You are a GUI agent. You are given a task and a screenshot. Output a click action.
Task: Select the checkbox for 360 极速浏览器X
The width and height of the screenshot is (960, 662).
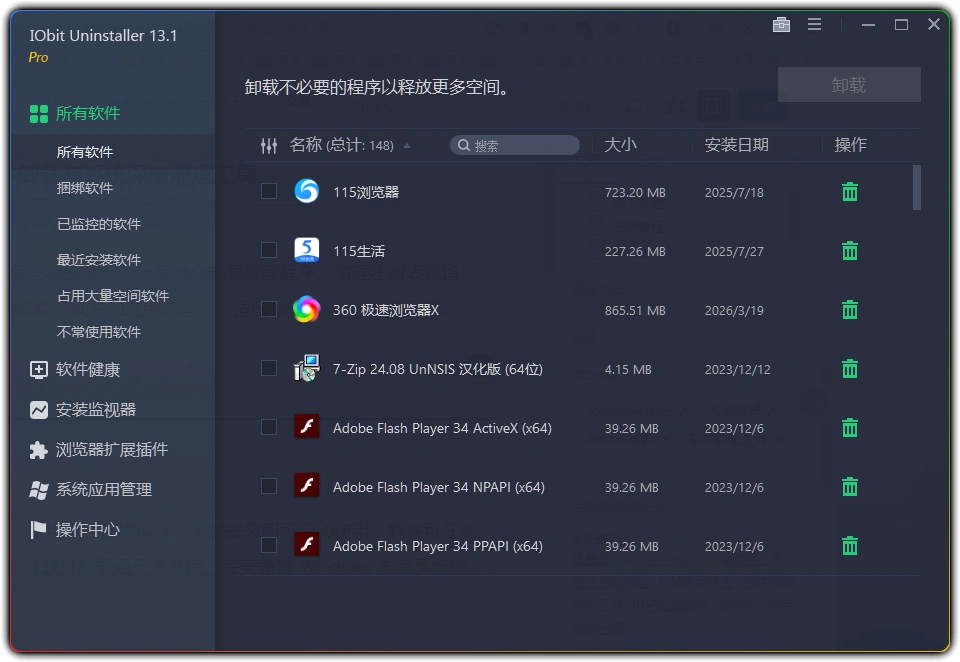click(x=268, y=310)
